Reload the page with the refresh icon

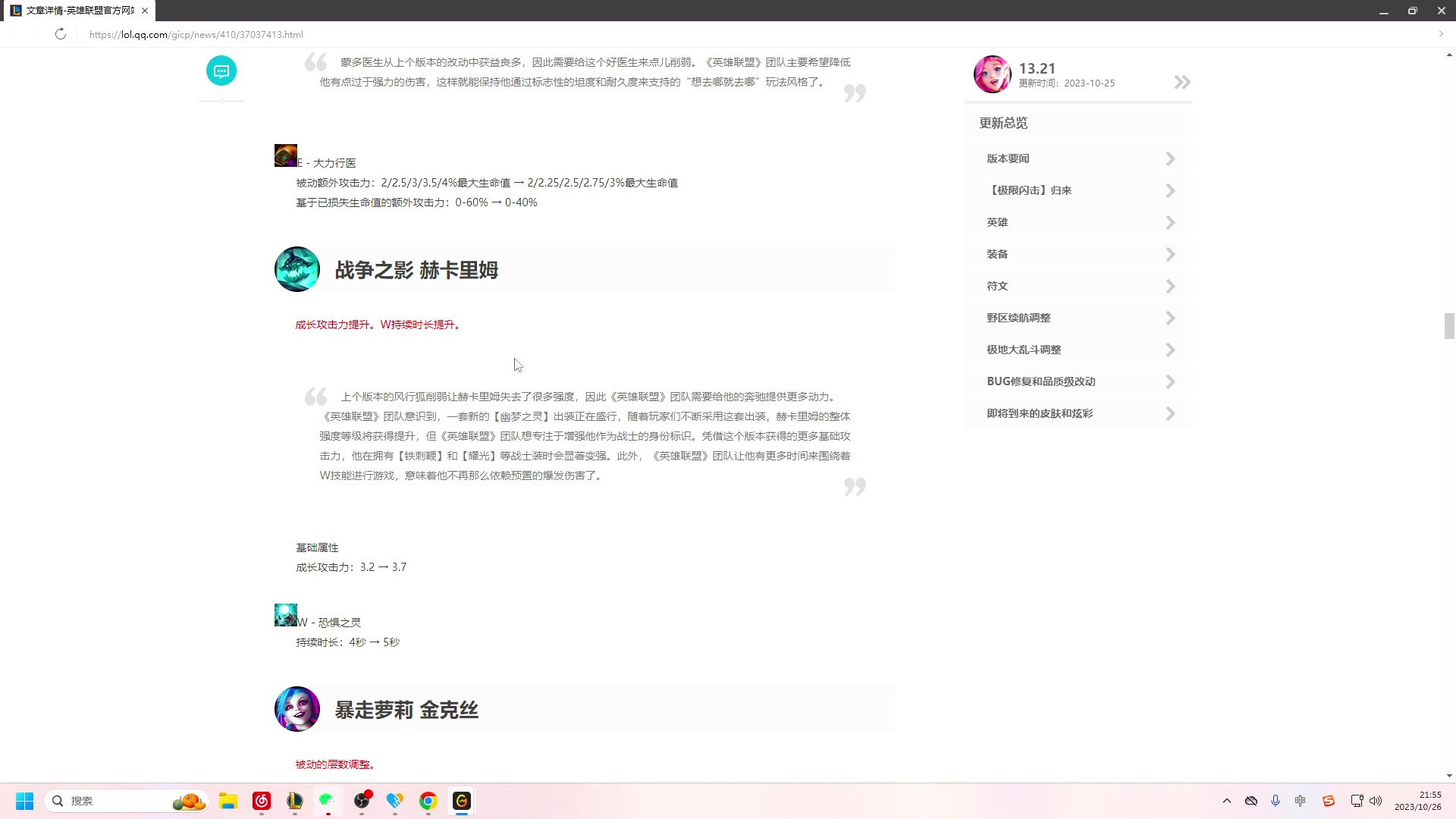click(x=61, y=34)
